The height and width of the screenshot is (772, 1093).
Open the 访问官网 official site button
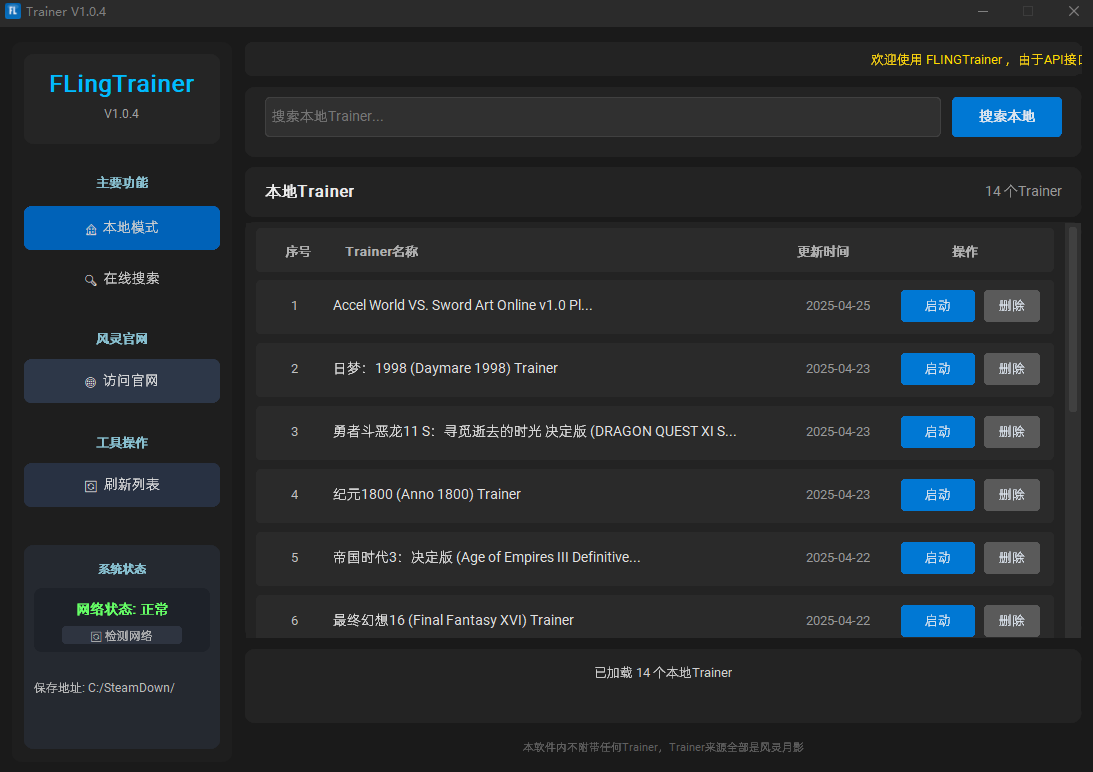coord(122,381)
